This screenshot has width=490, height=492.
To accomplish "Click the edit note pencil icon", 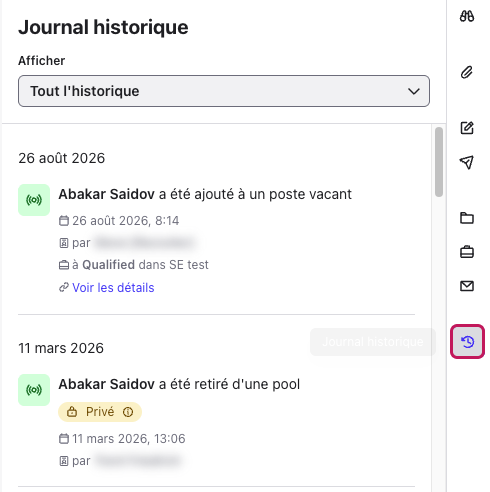I will point(467,128).
